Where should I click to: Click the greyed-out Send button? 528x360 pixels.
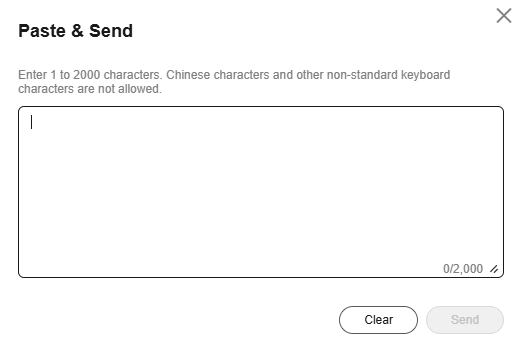[465, 320]
